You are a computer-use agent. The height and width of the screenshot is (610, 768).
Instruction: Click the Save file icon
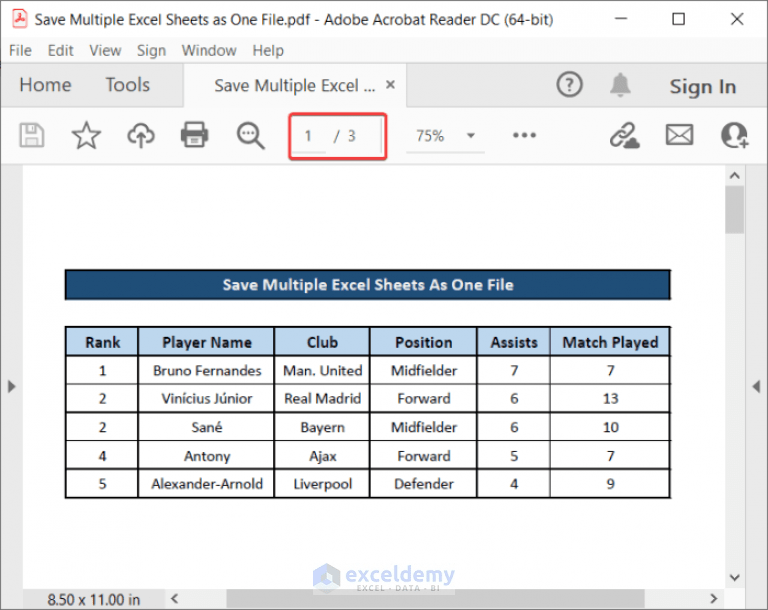tap(32, 135)
